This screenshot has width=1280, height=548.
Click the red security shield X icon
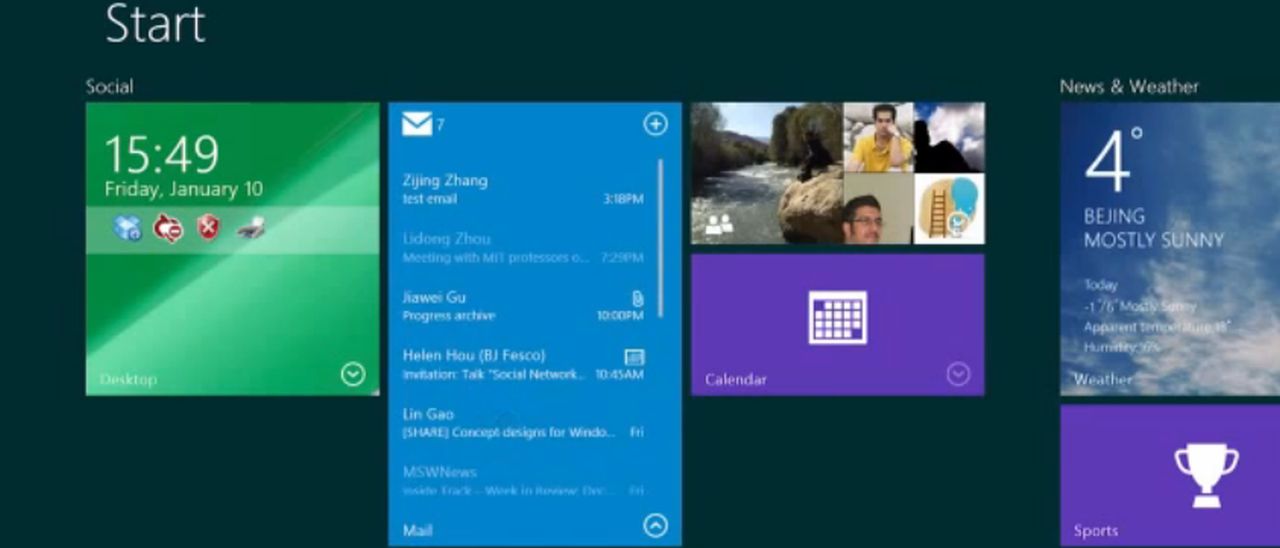click(208, 228)
